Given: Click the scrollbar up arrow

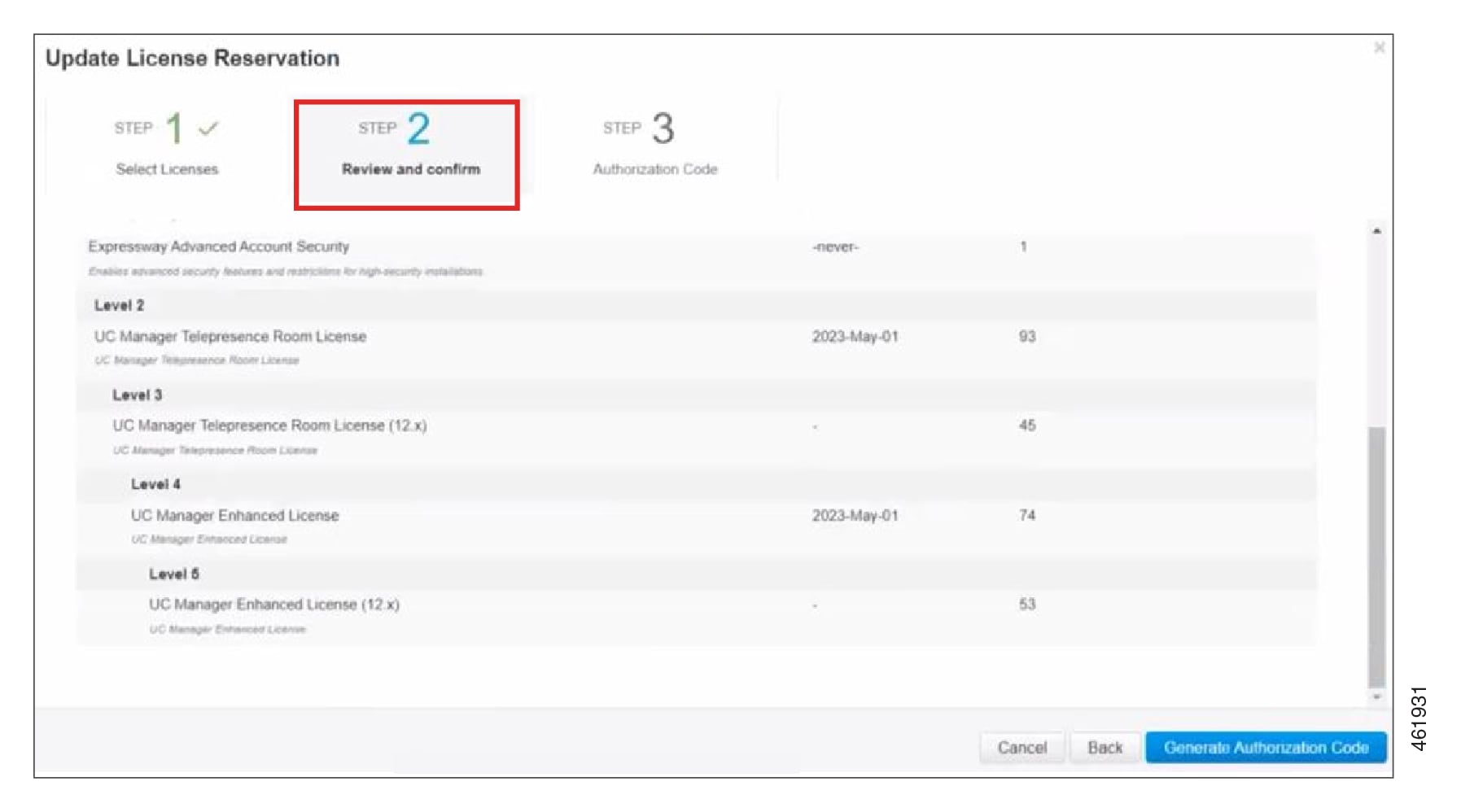Looking at the screenshot, I should 1376,232.
